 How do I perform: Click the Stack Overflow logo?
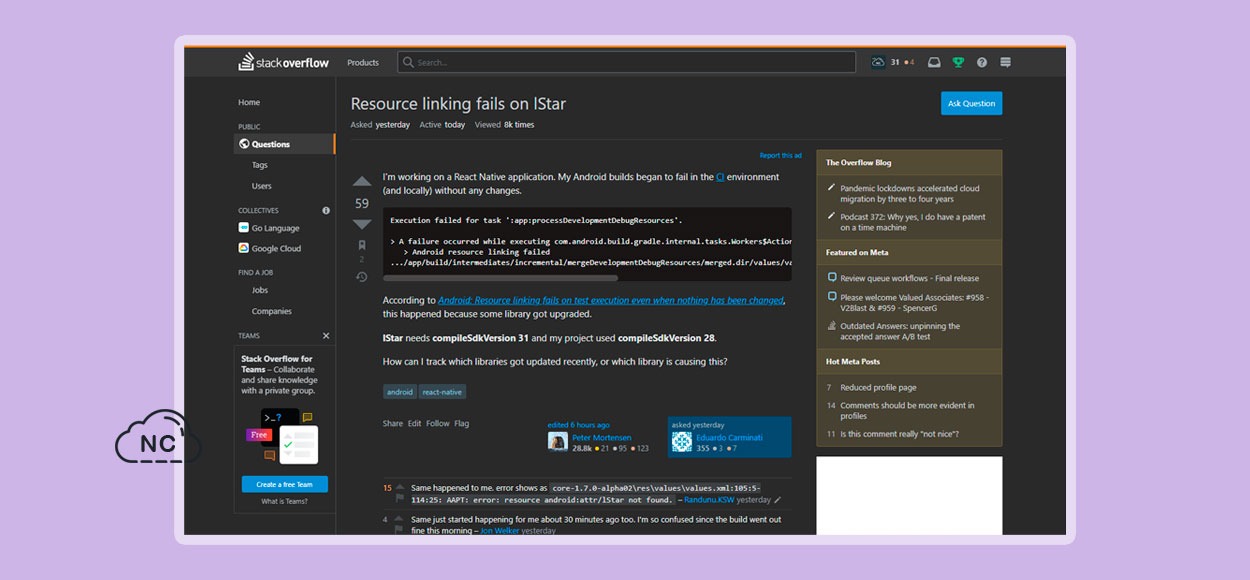click(x=283, y=62)
